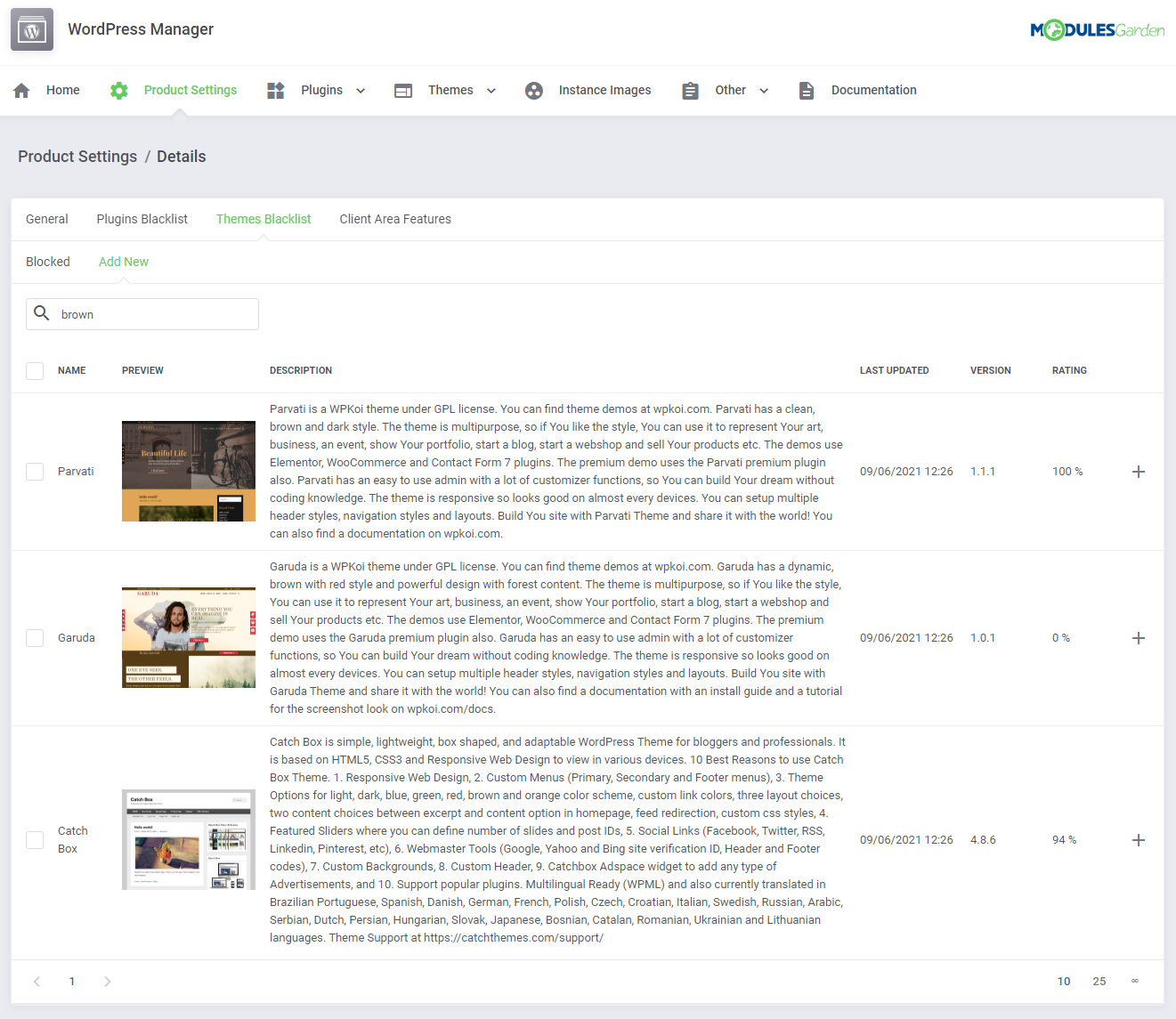
Task: Sort by Rating column header
Action: pos(1069,370)
